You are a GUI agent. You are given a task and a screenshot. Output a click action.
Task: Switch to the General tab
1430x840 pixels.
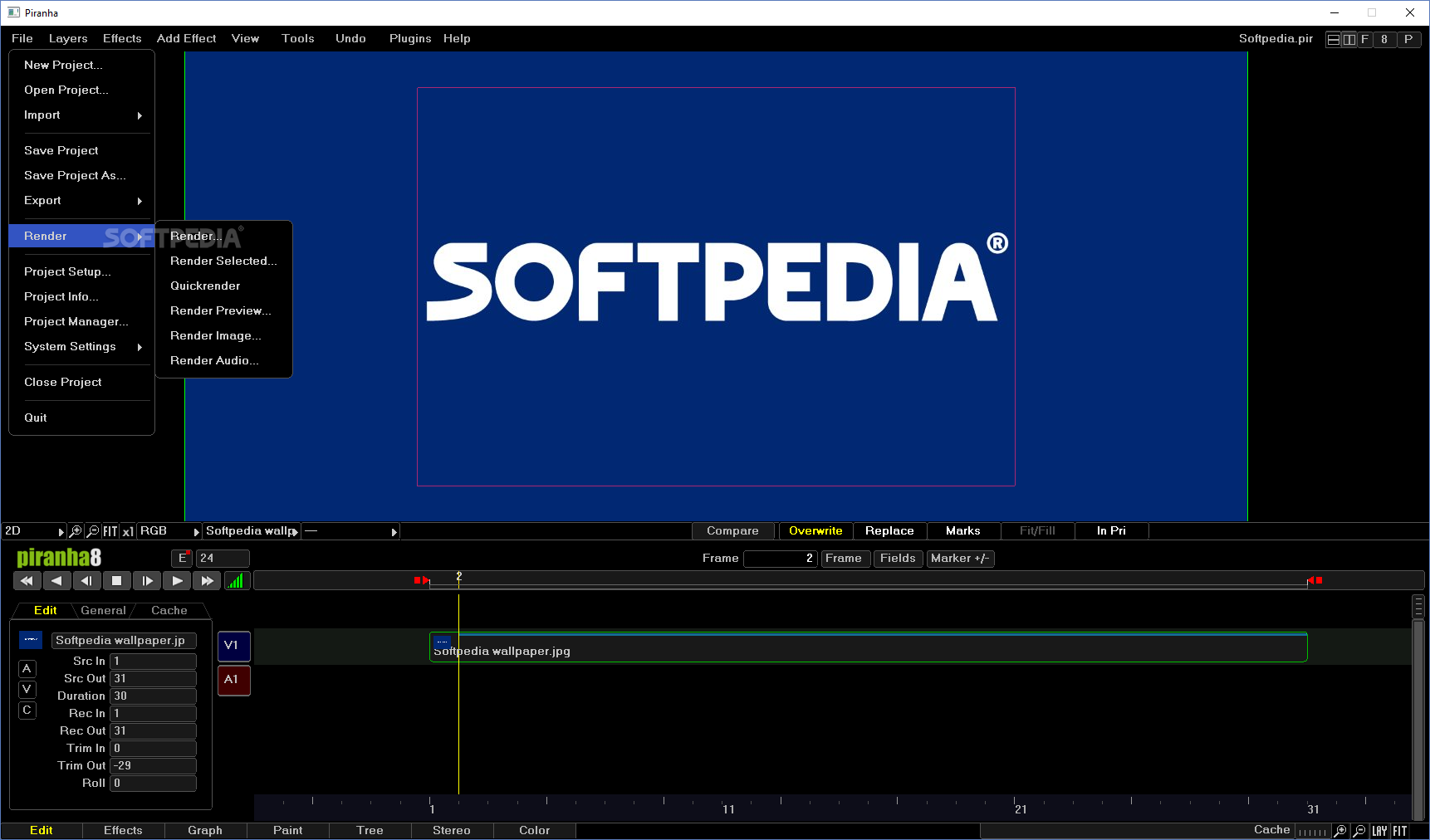(104, 611)
